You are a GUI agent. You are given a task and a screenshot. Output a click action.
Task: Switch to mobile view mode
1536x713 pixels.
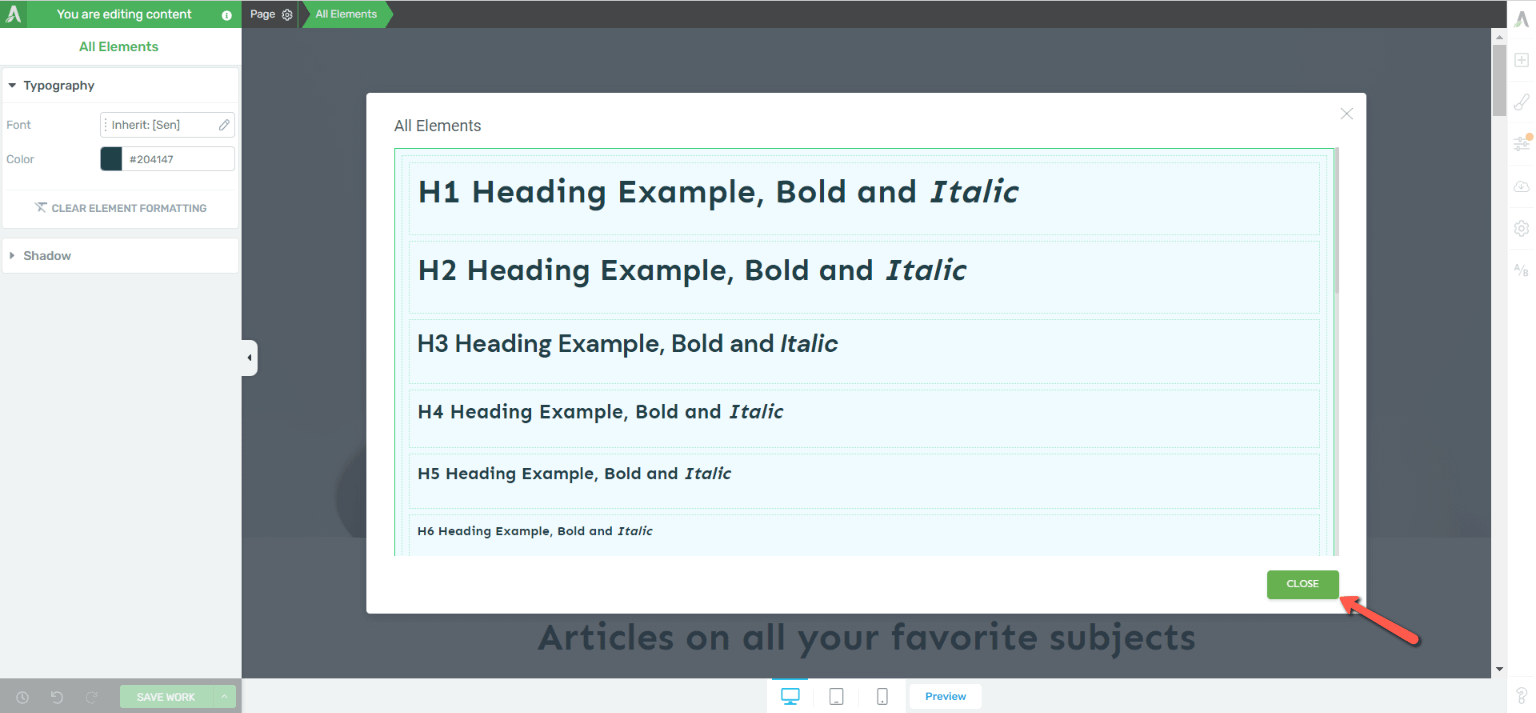(882, 695)
